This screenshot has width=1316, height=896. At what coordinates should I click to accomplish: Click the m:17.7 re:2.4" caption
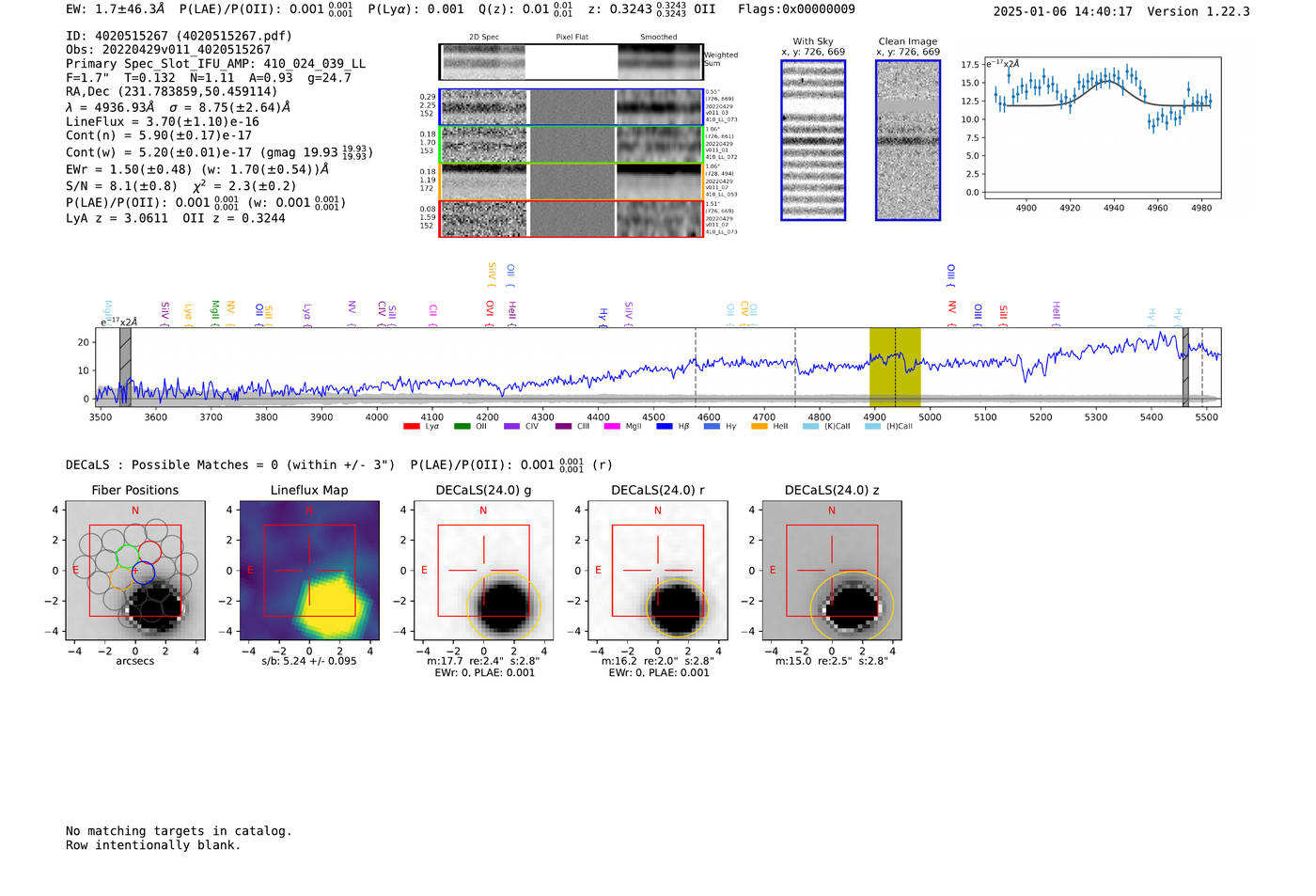pyautogui.click(x=483, y=661)
